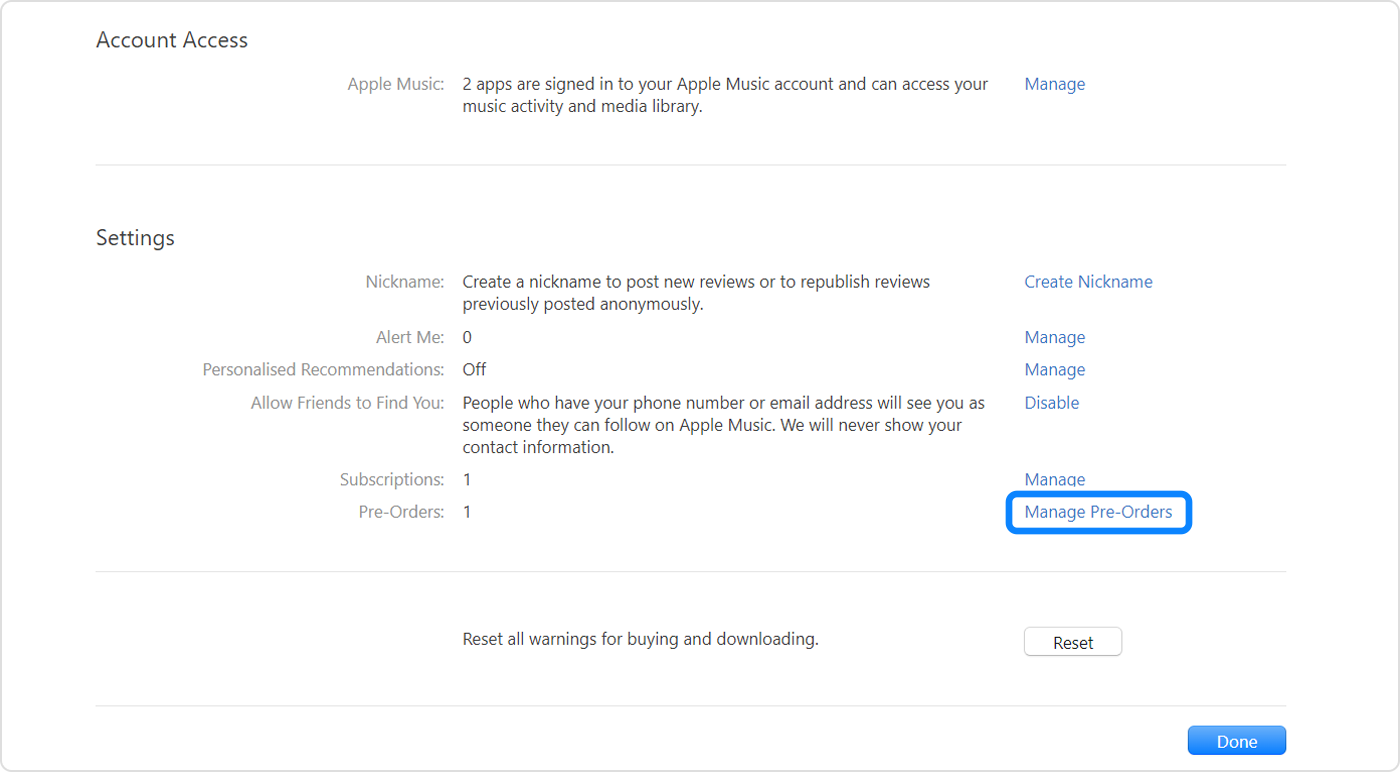Click the Done button
1400x772 pixels.
[1236, 740]
